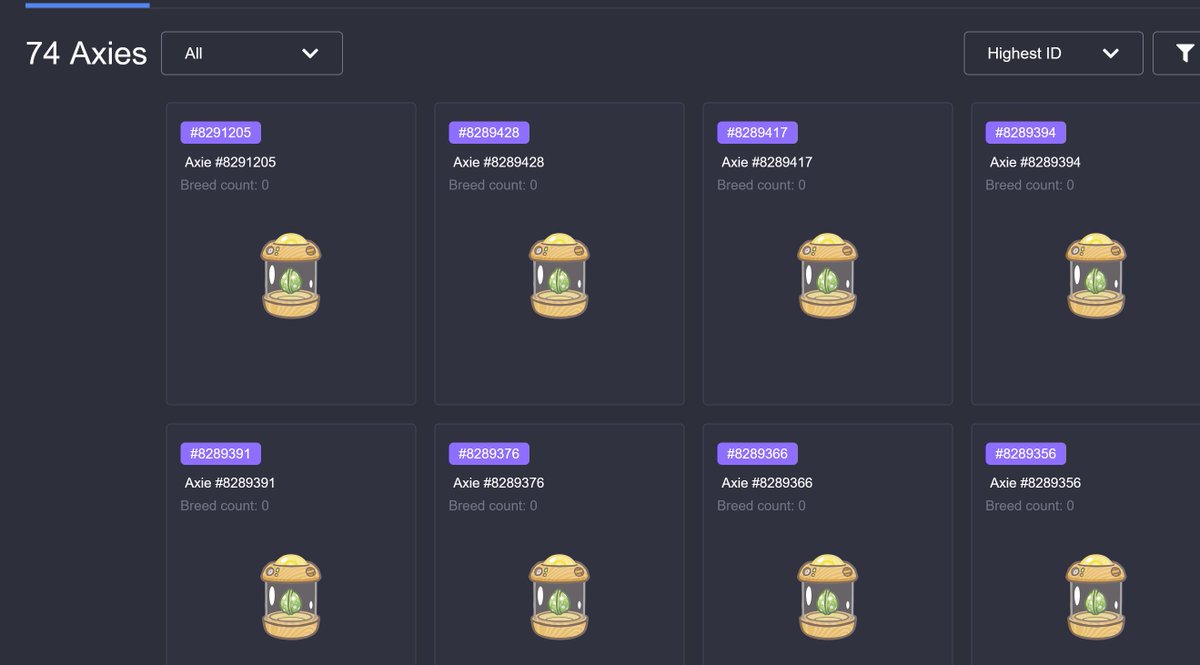1200x665 pixels.
Task: Click the highlighted active tab underline
Action: click(87, 4)
